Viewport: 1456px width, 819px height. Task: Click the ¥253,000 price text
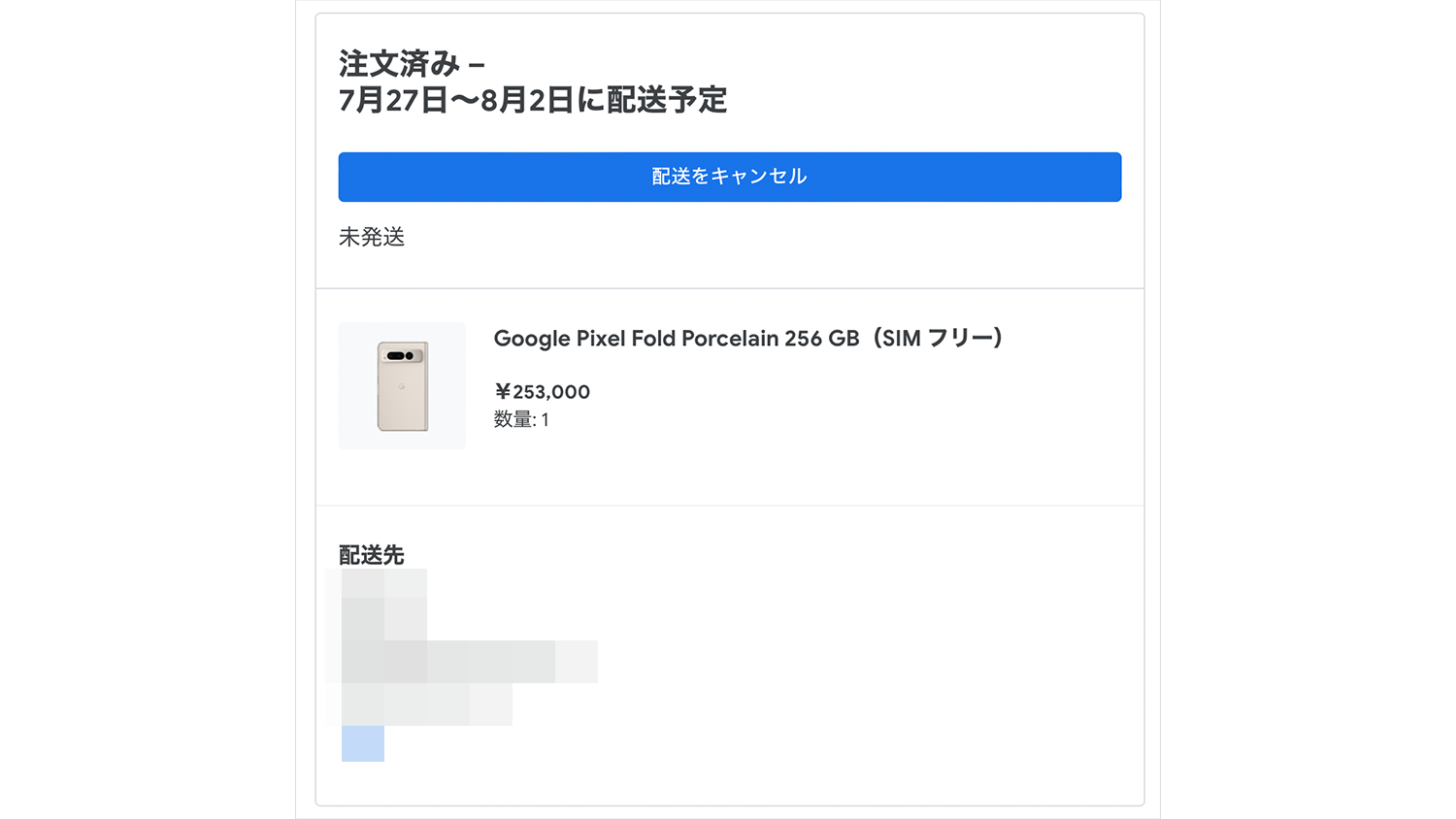(x=543, y=392)
